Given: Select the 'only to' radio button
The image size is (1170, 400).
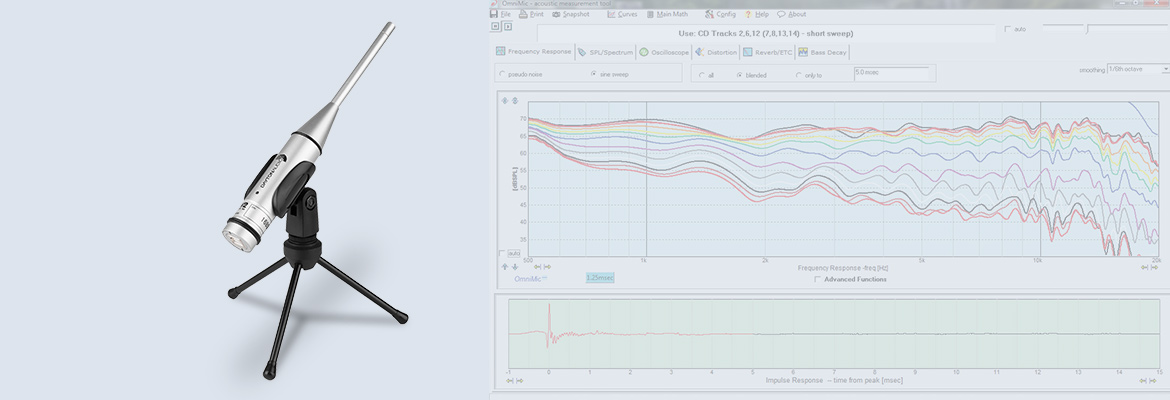Looking at the screenshot, I should click(x=798, y=75).
